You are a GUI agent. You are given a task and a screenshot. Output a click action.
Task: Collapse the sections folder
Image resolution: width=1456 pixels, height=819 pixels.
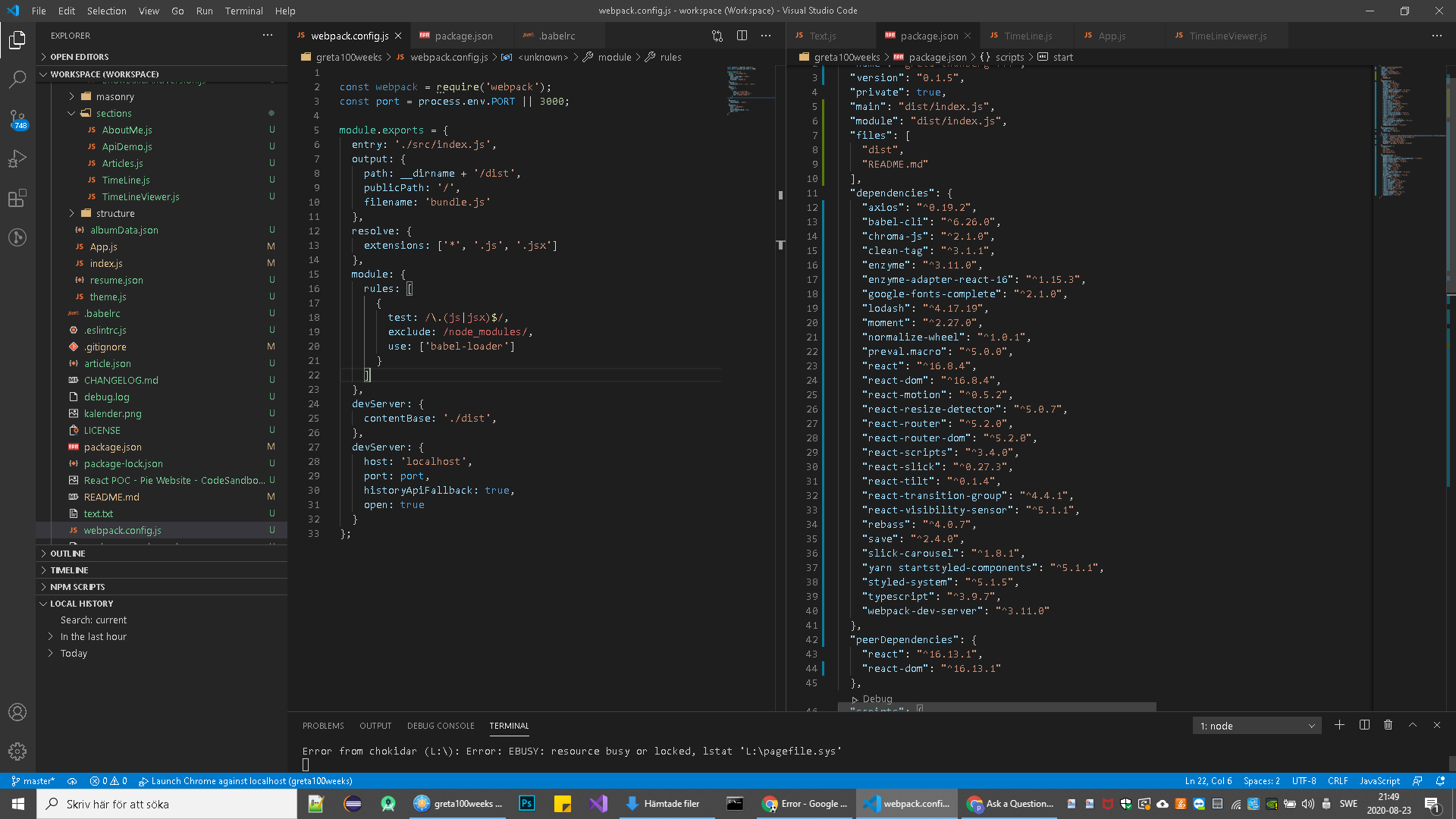click(x=114, y=113)
